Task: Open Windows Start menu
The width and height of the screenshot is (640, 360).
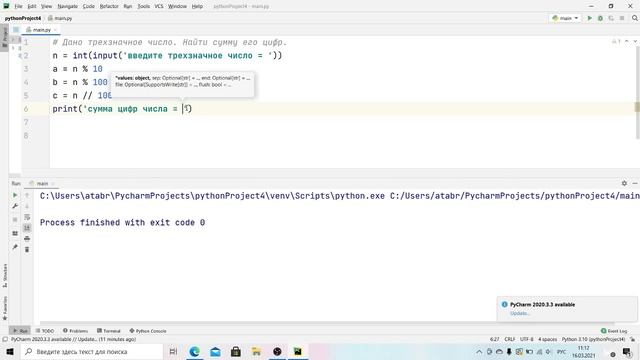Action: coord(9,351)
